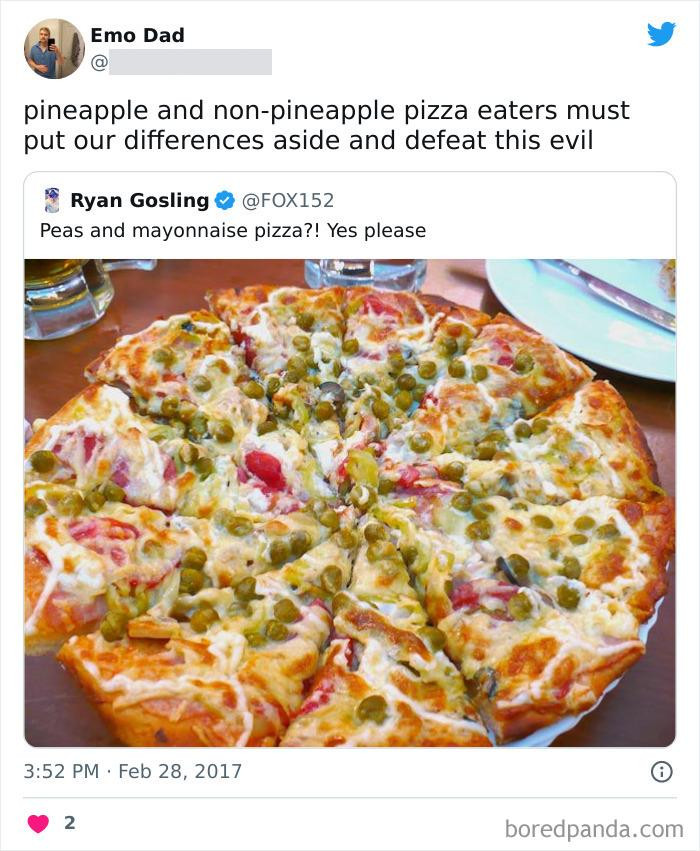This screenshot has width=700, height=851.
Task: Click the Ryan Gosling display name
Action: click(x=140, y=198)
